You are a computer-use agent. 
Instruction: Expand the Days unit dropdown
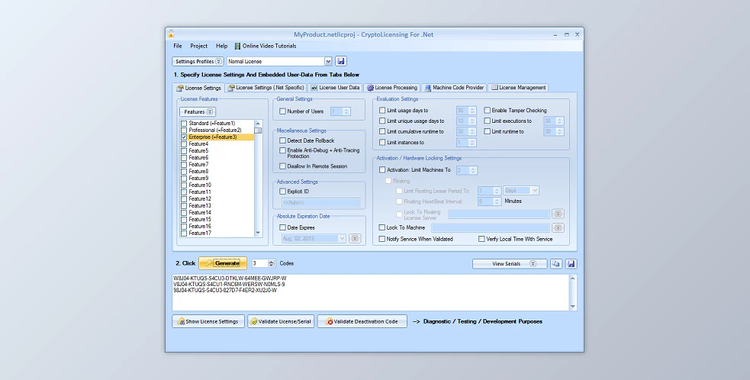point(535,190)
